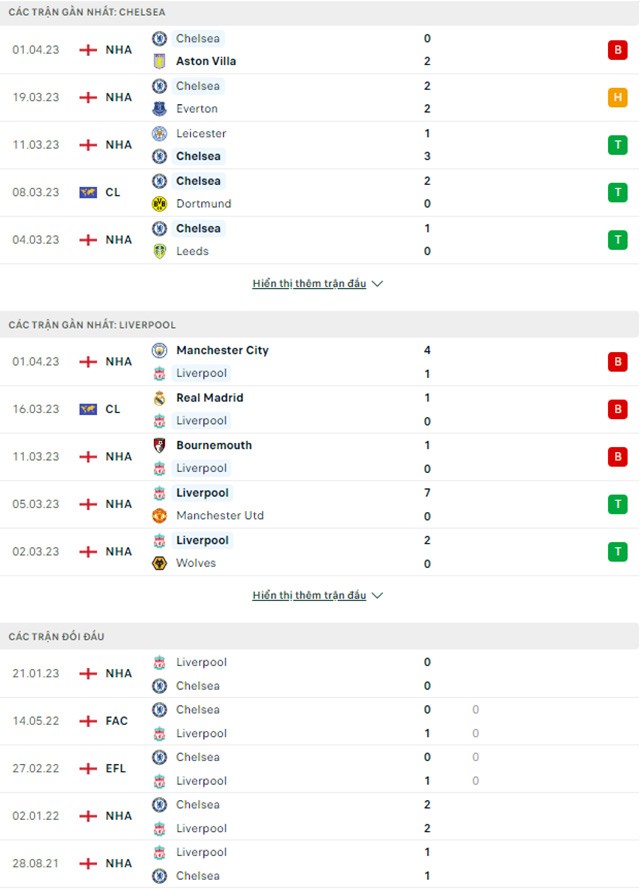Click the red B badge for Aston Villa match
The image size is (640, 889).
coord(617,50)
